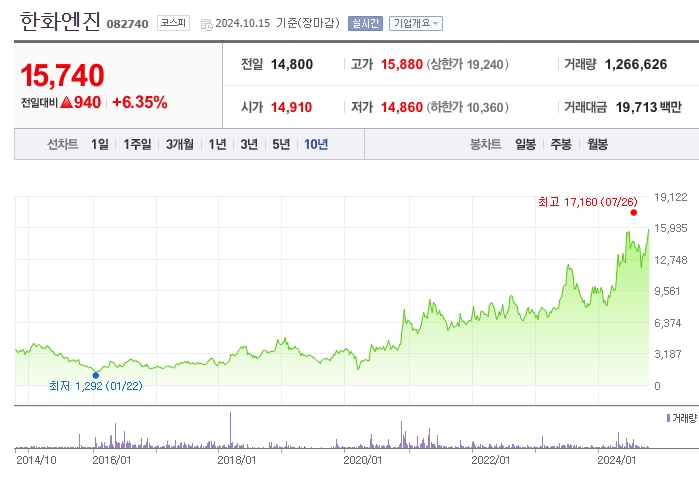Select the 1주일 line chart tab

pyautogui.click(x=137, y=144)
